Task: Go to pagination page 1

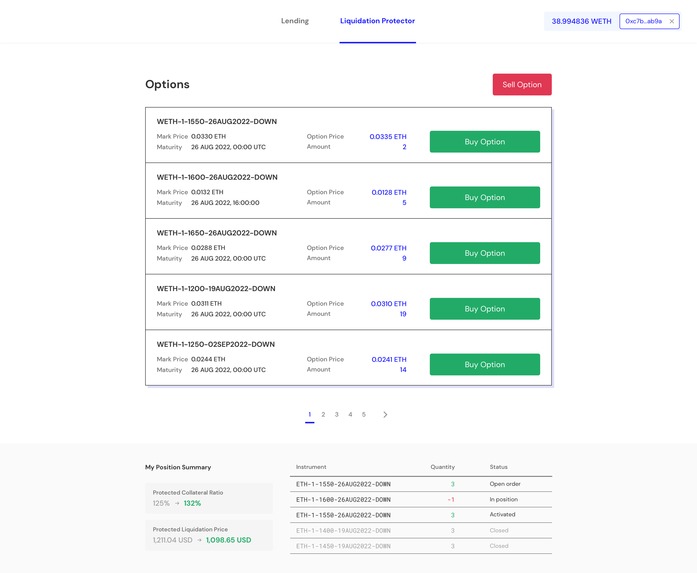Action: 310,414
